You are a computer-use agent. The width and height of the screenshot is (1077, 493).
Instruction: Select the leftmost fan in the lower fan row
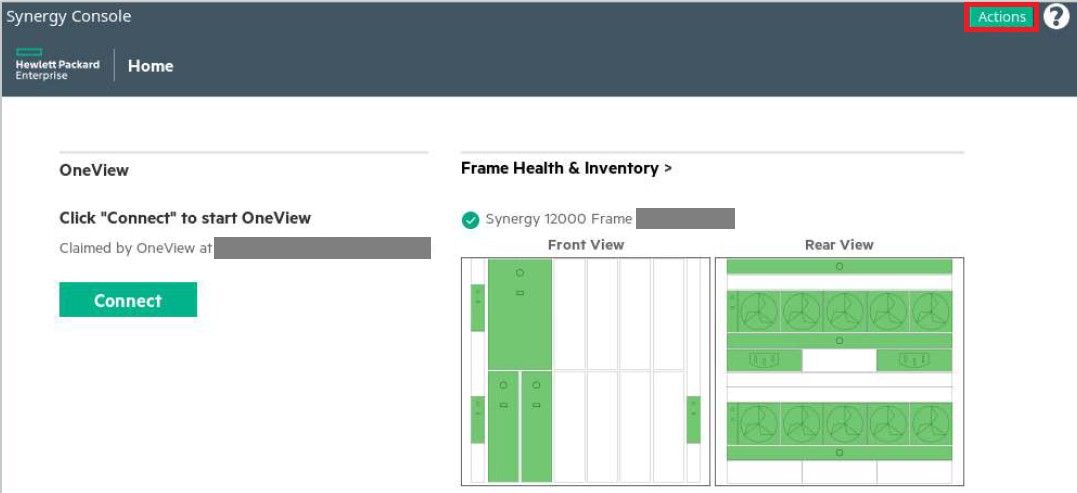point(758,424)
